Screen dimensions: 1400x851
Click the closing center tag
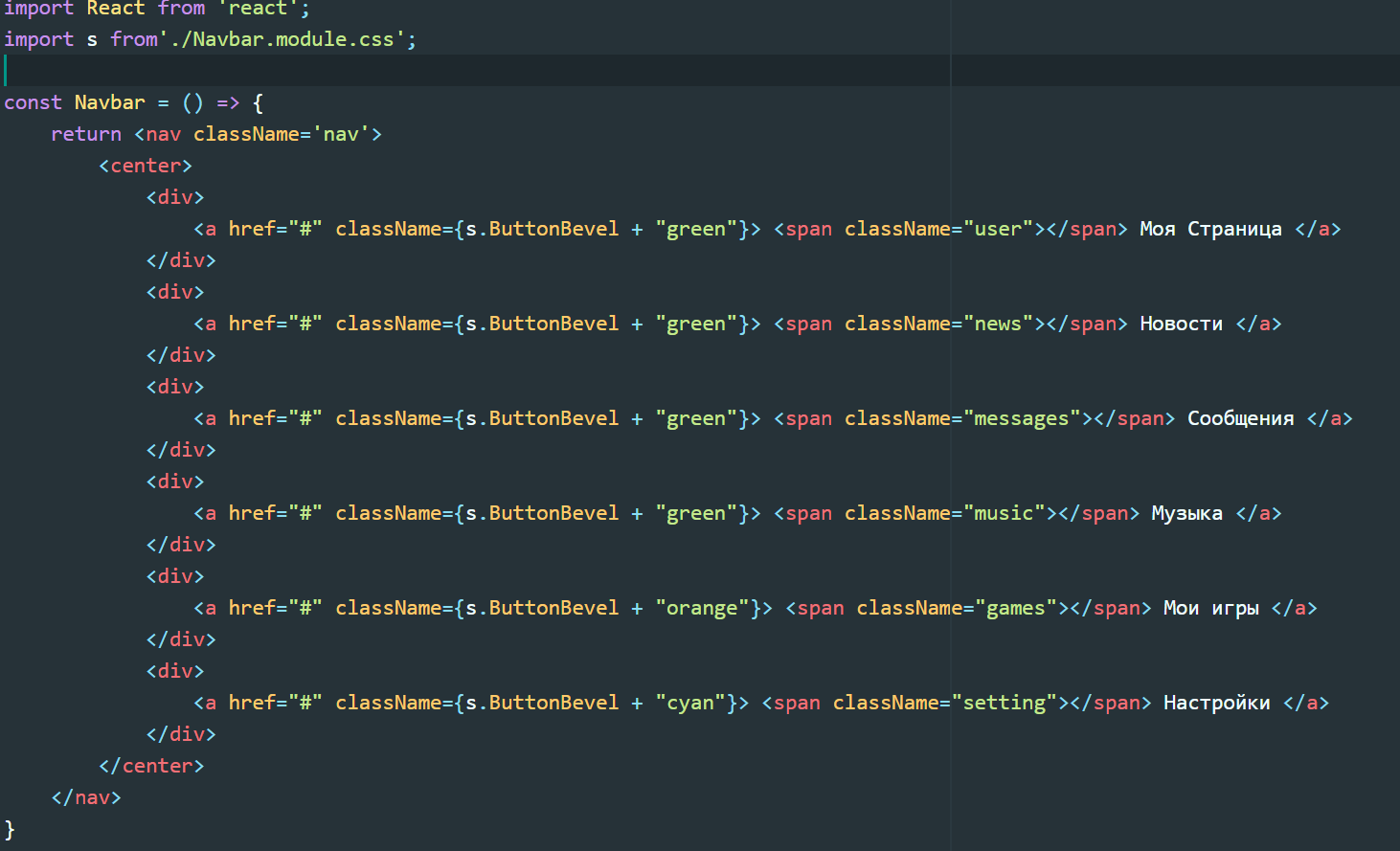click(x=151, y=766)
